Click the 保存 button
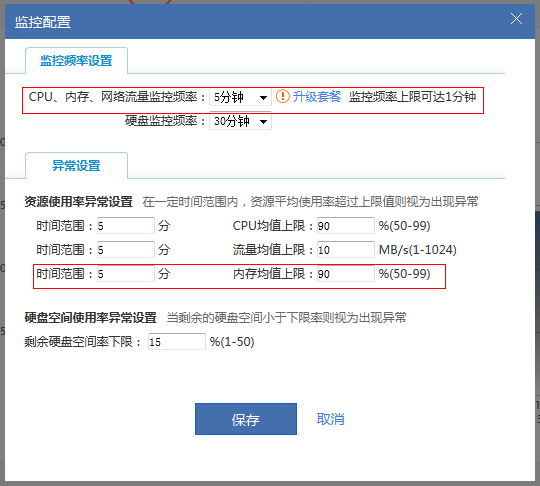540x486 pixels. click(x=246, y=419)
